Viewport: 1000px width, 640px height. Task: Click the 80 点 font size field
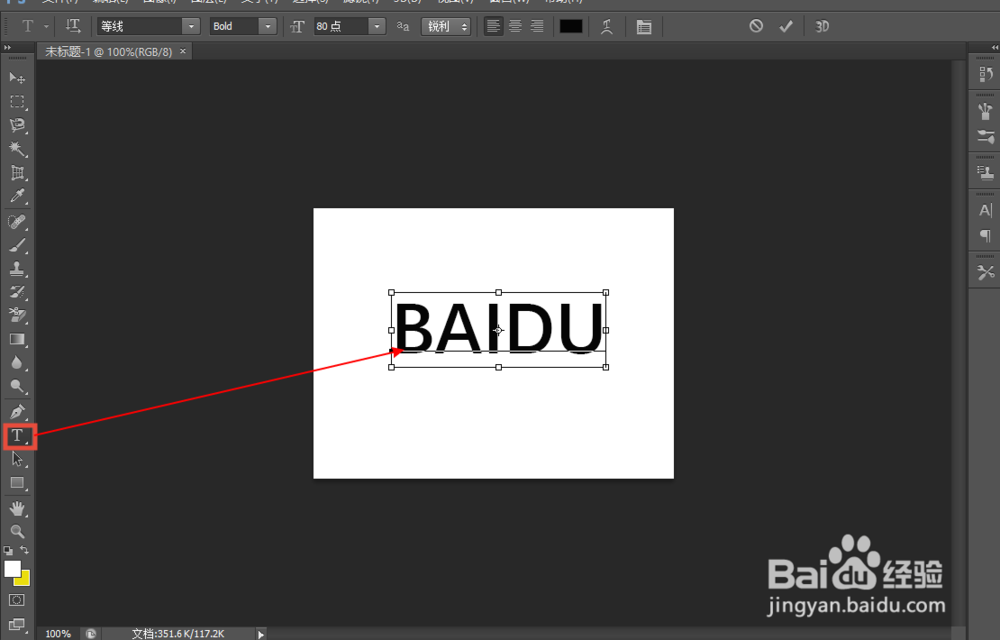pyautogui.click(x=341, y=26)
